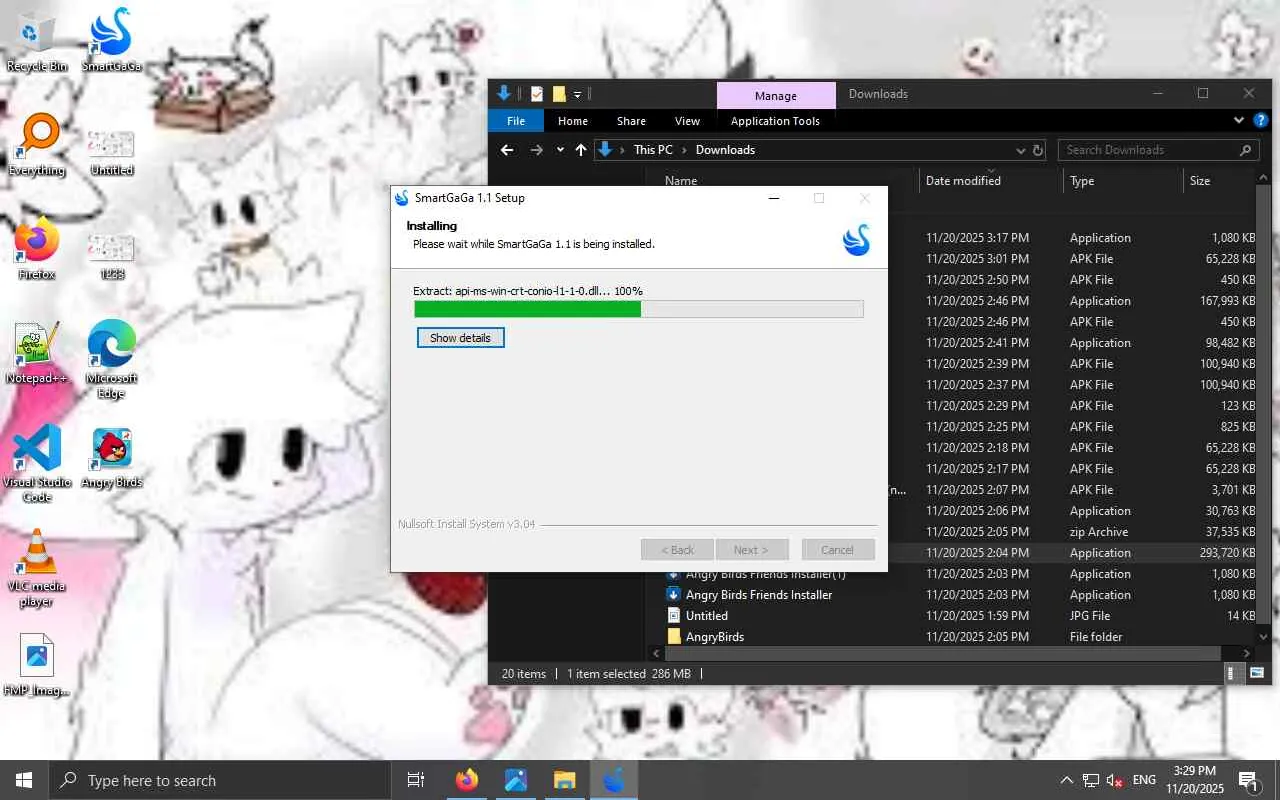The image size is (1280, 800).
Task: Open the VLC media player desktop shortcut
Action: 37,568
